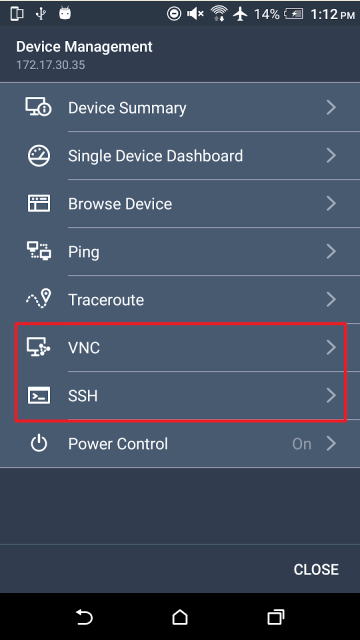Tap the Device Management header title

click(84, 47)
